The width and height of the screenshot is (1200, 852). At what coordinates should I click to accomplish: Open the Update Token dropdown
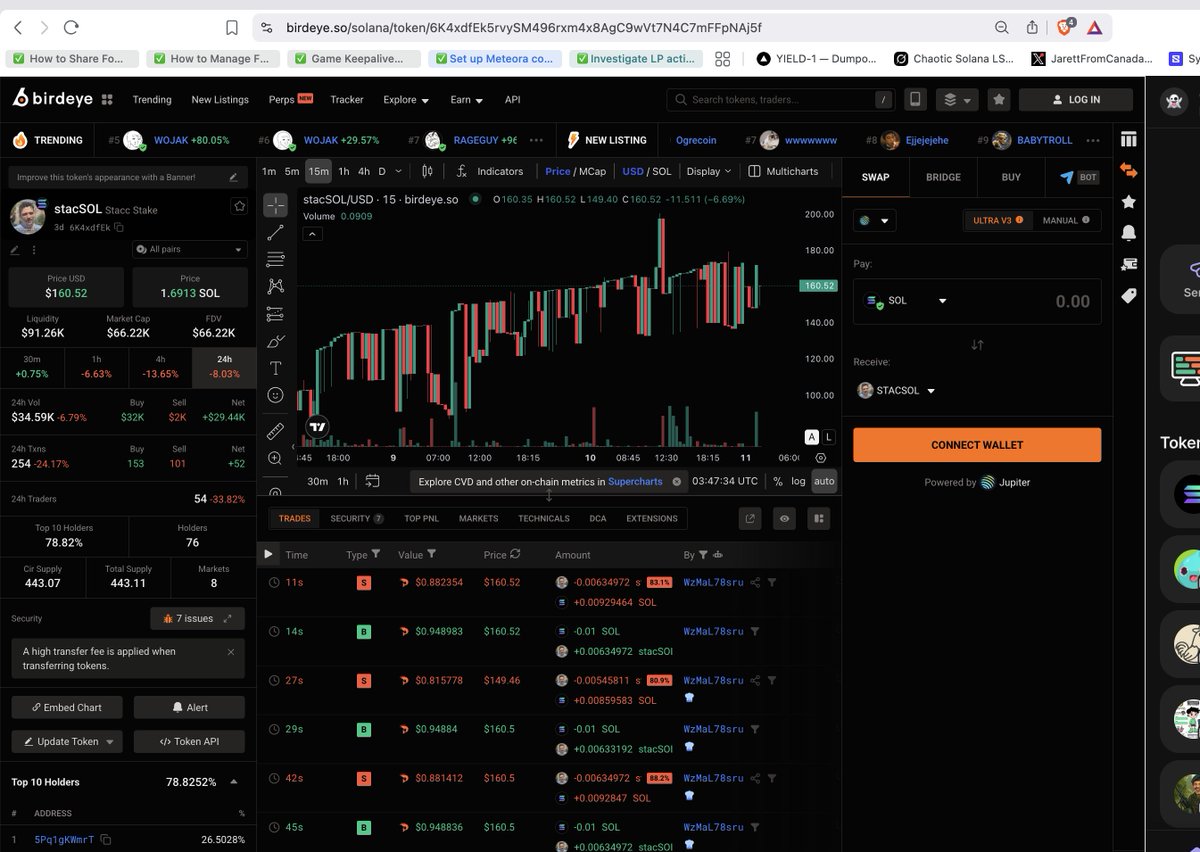click(x=67, y=741)
